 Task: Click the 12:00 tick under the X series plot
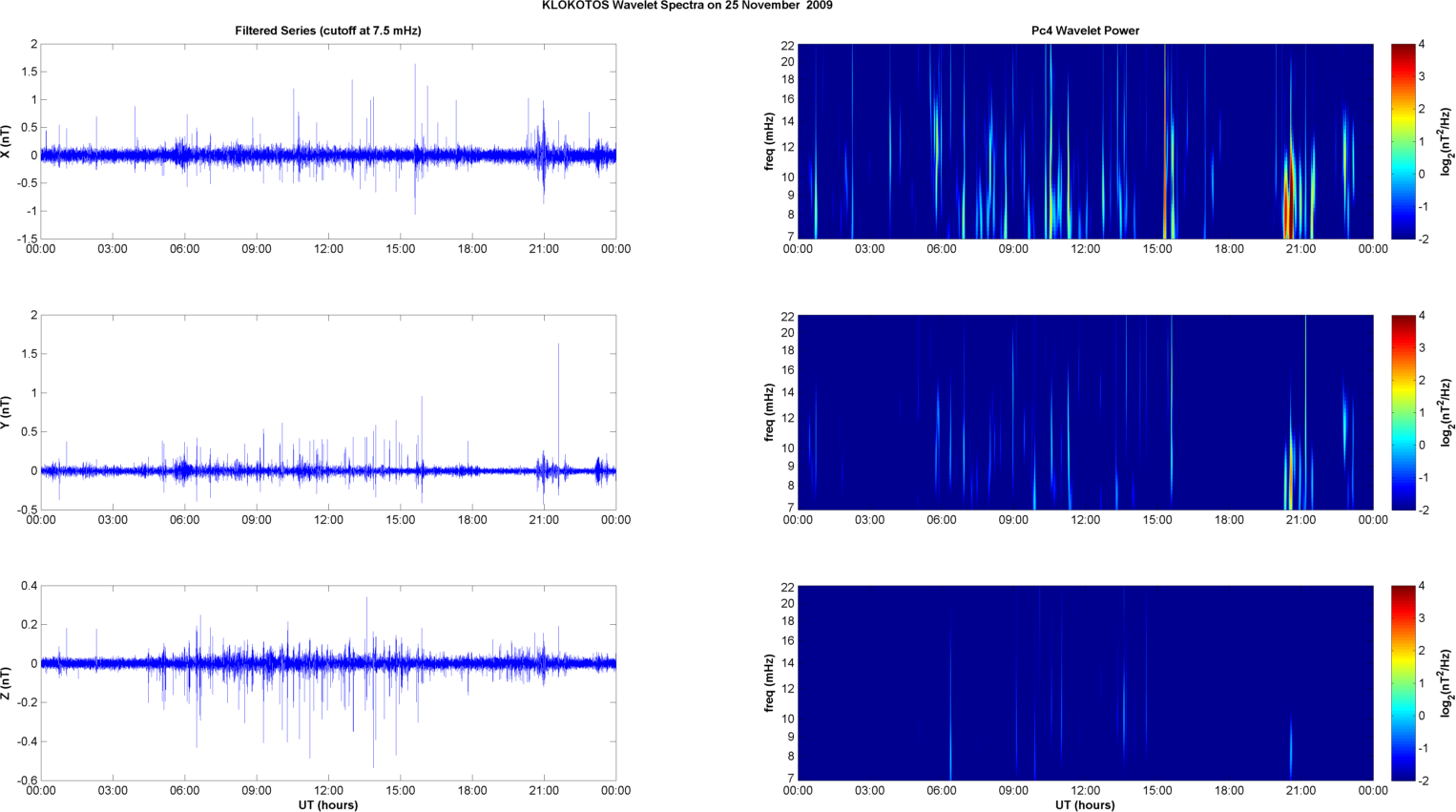[x=328, y=249]
